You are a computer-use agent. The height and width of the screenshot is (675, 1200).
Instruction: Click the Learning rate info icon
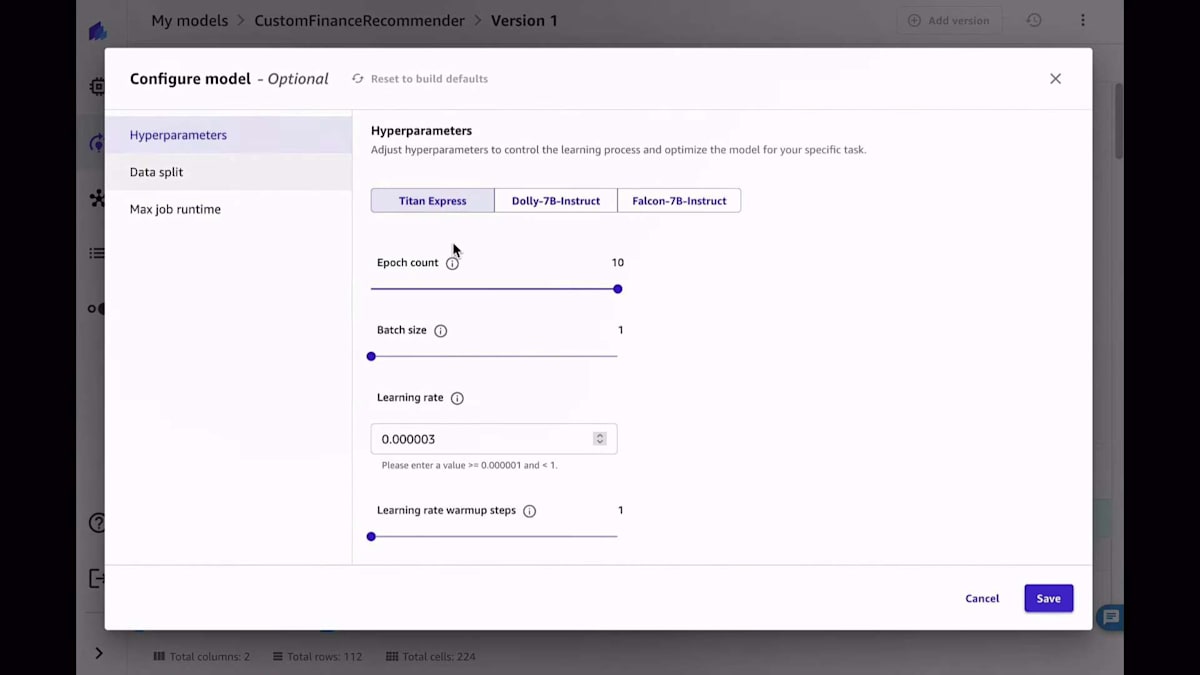457,398
